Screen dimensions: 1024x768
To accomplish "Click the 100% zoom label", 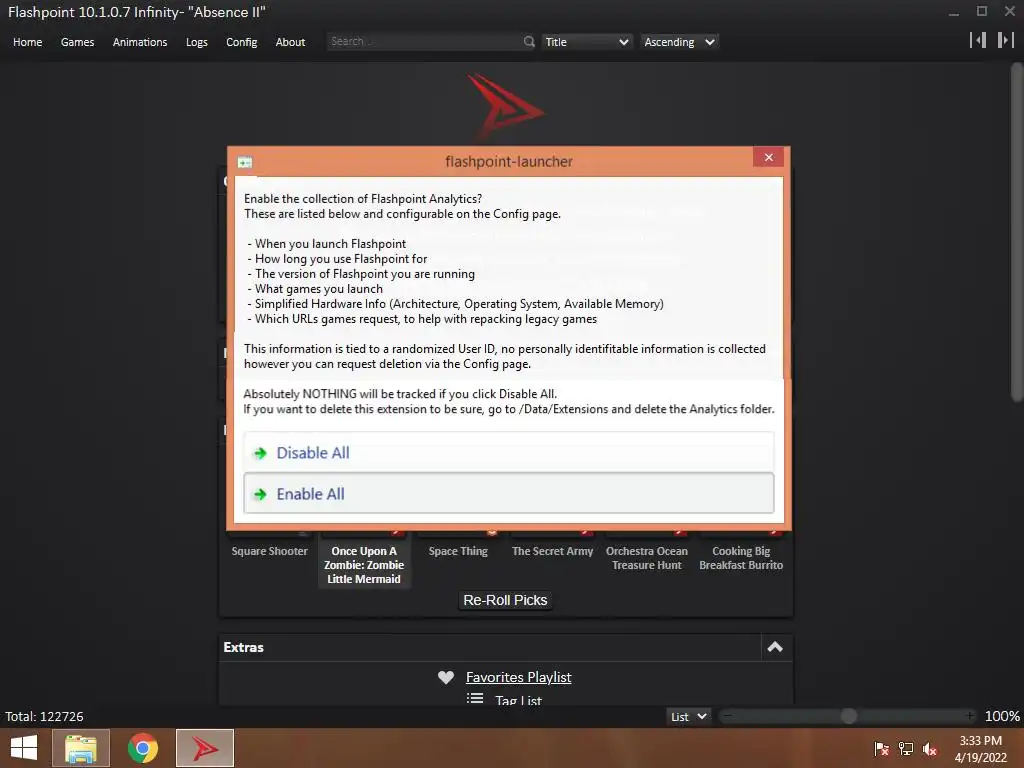I will click(x=1002, y=716).
